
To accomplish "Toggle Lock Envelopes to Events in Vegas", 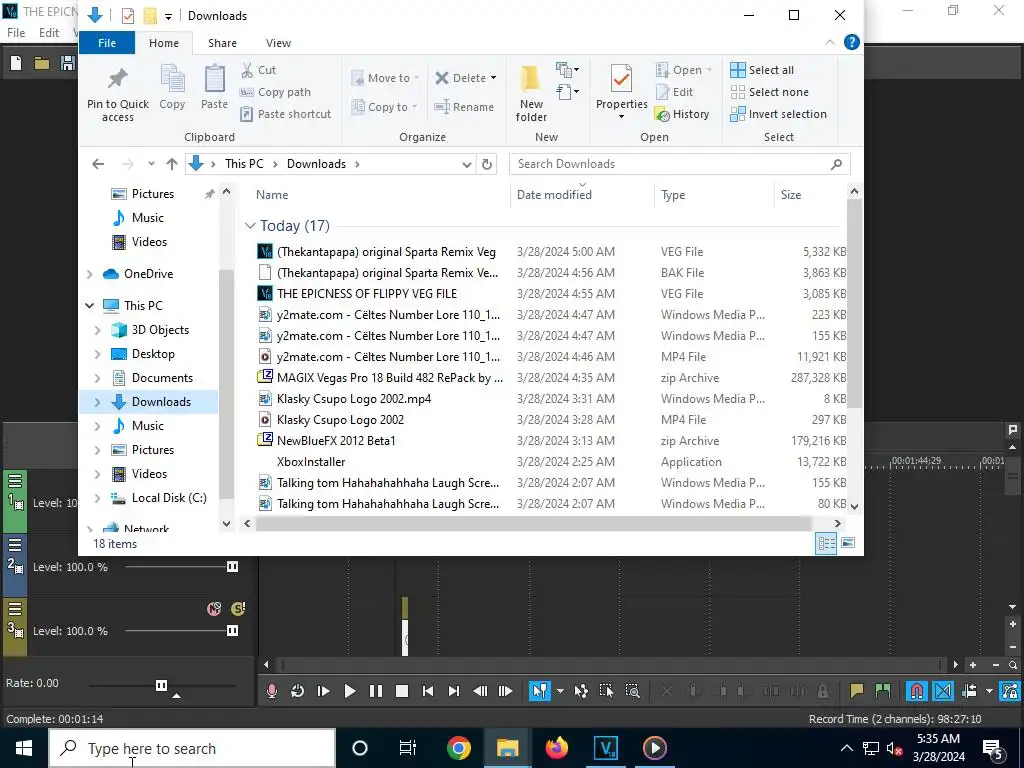I will (1010, 691).
